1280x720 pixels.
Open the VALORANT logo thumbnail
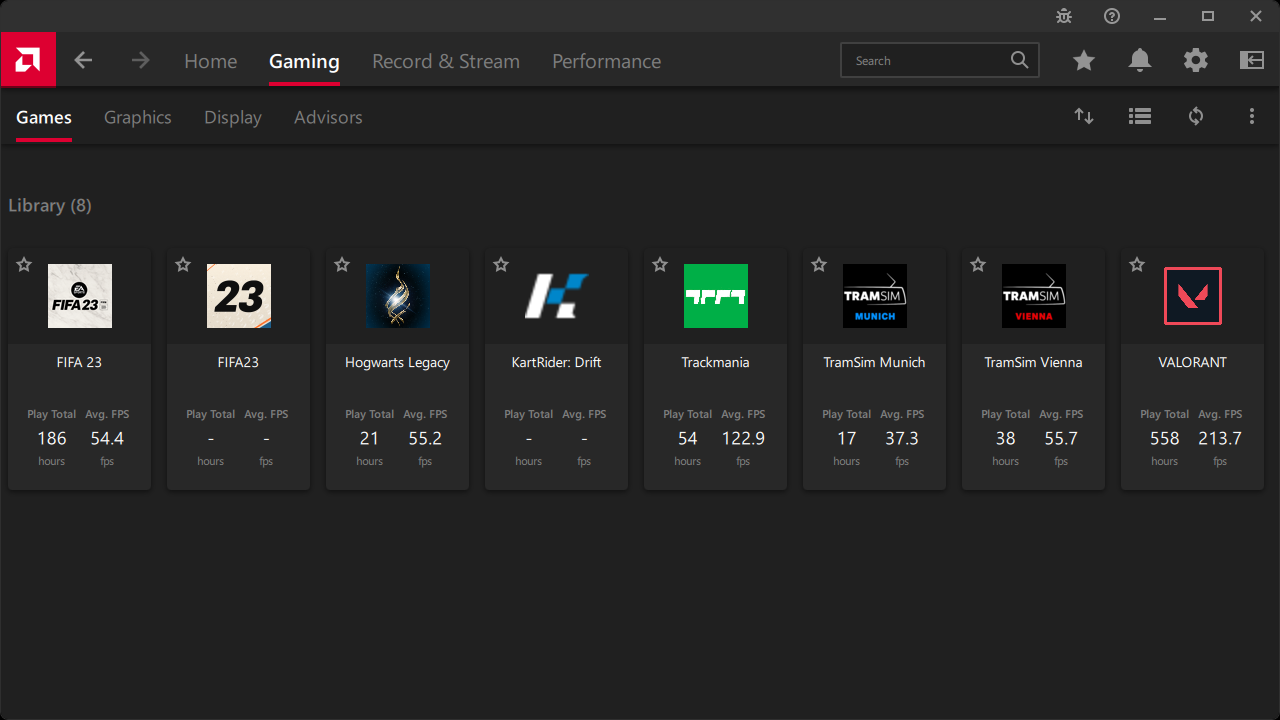(1193, 296)
